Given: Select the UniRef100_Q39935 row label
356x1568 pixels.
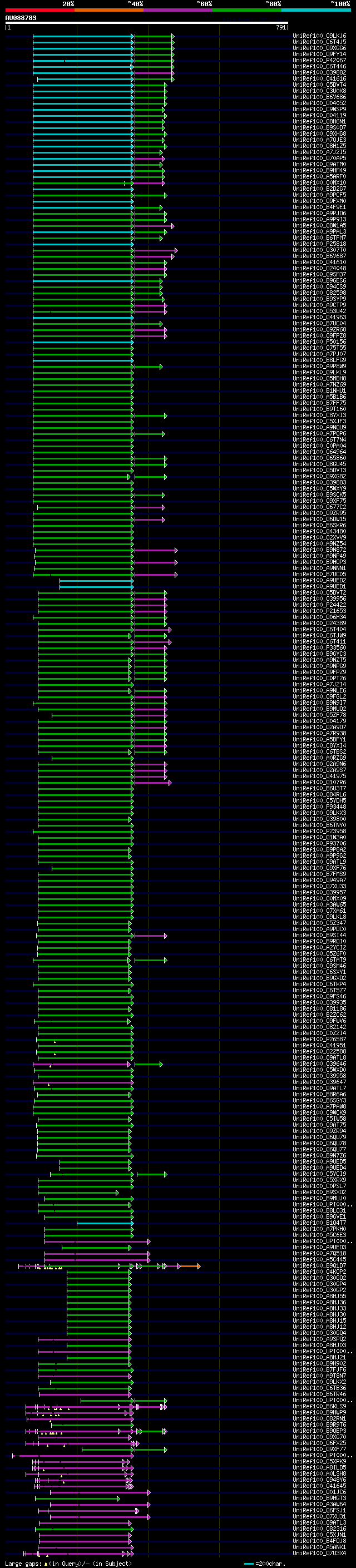Looking at the screenshot, I should pos(319,1002).
